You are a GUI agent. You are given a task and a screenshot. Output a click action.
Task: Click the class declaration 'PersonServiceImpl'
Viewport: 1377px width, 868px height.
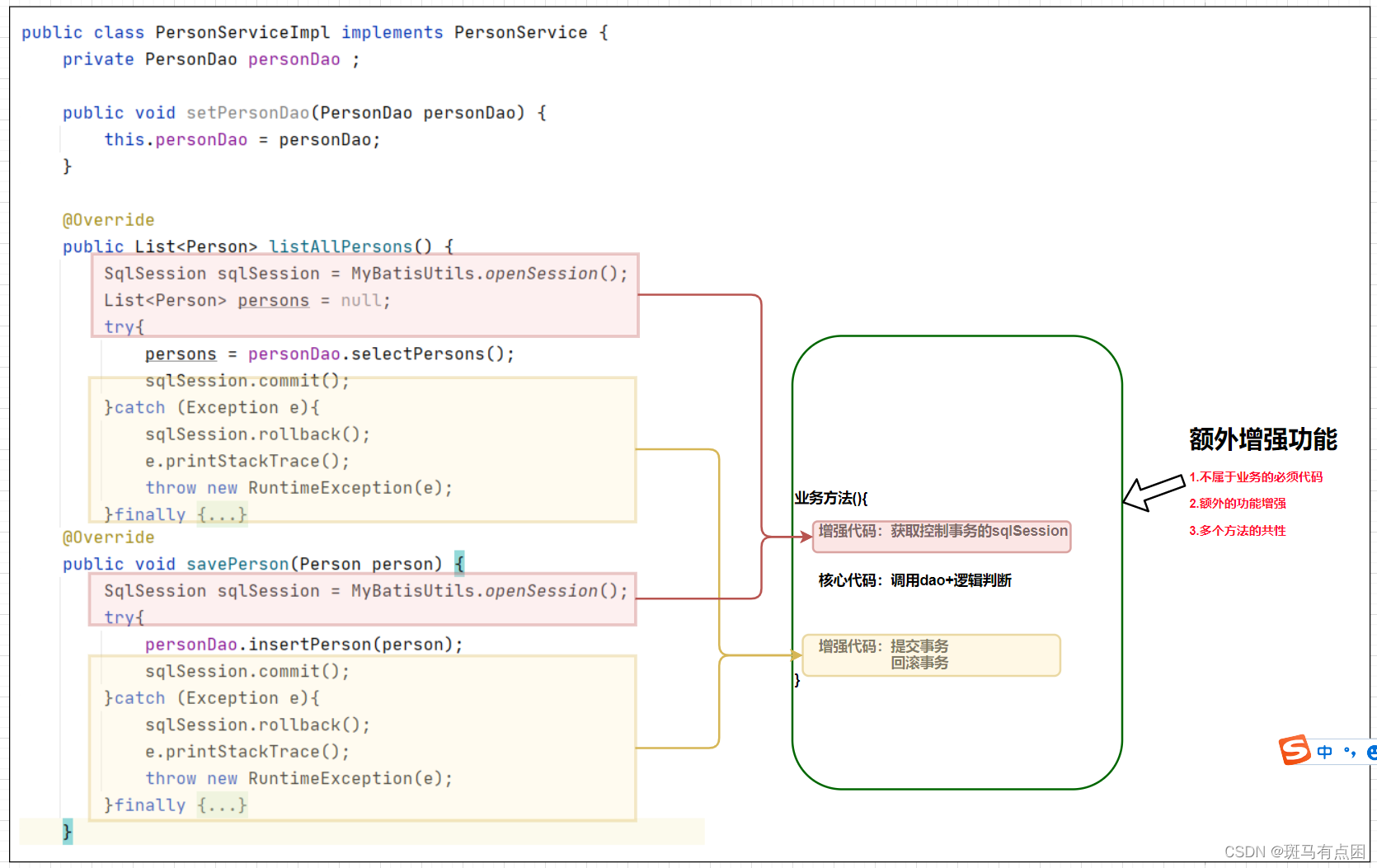tap(242, 32)
